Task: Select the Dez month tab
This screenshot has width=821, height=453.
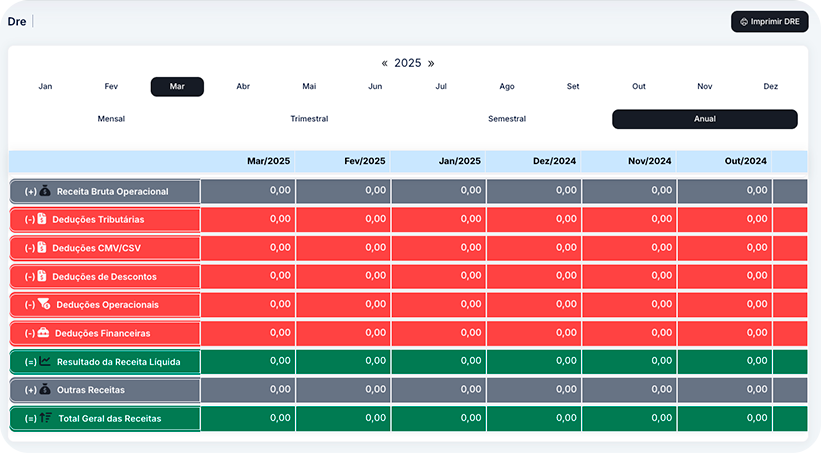Action: (770, 87)
